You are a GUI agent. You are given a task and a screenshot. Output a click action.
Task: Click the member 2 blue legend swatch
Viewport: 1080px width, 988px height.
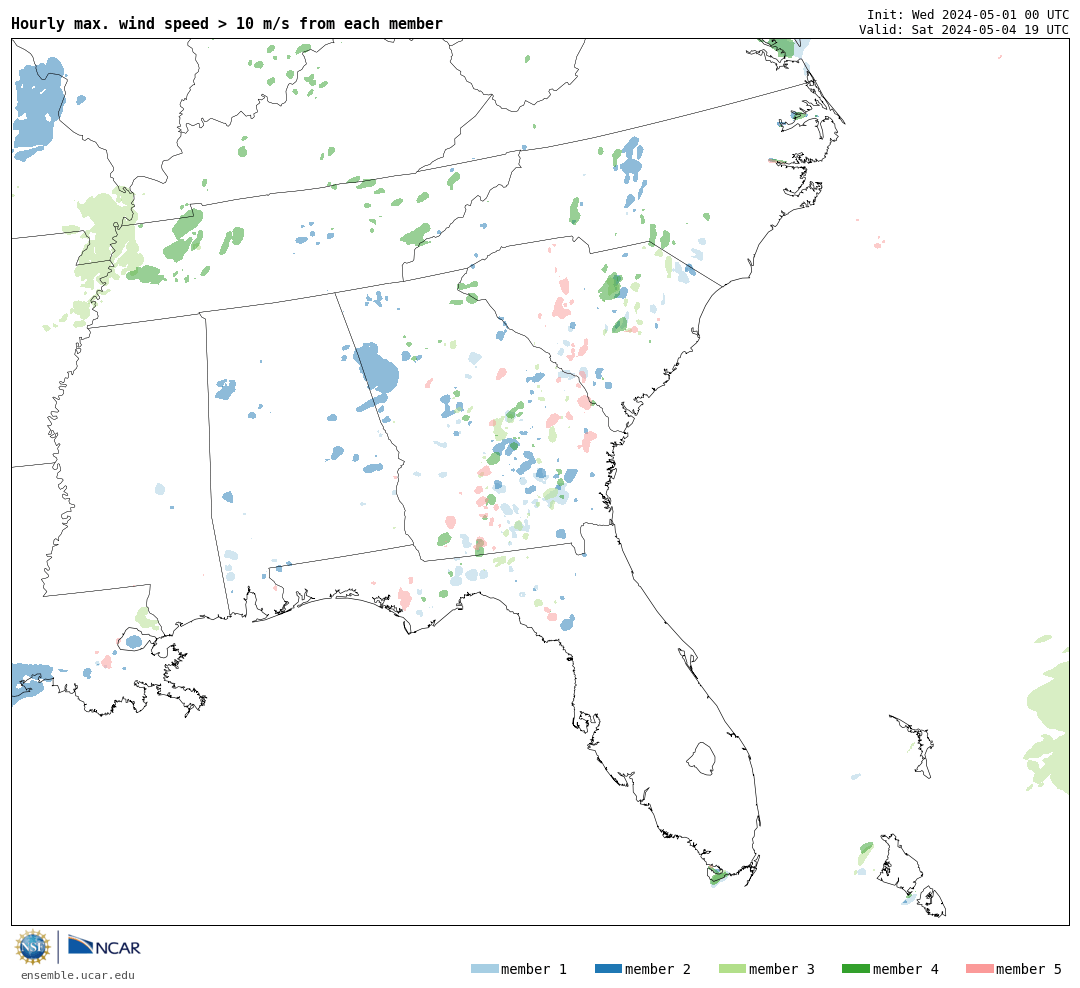(608, 969)
